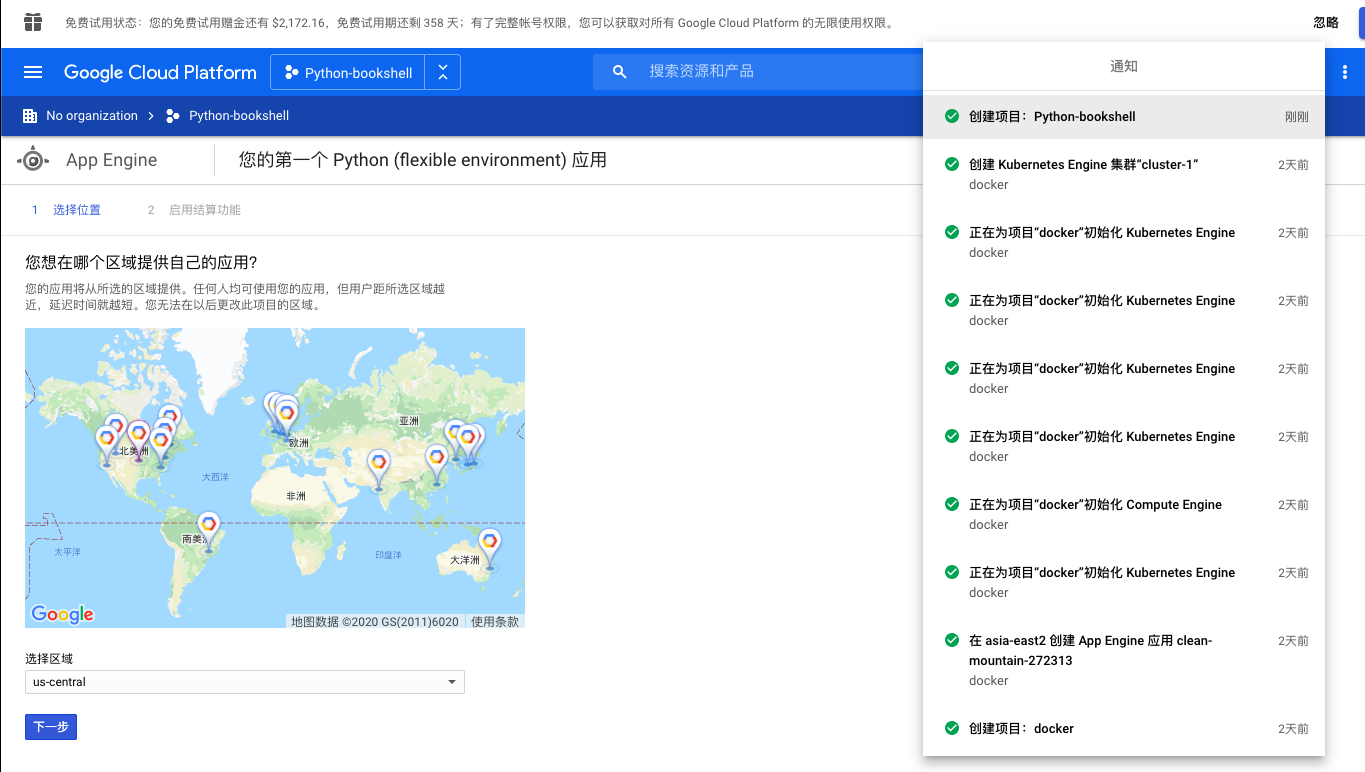Click the India map marker

[378, 468]
